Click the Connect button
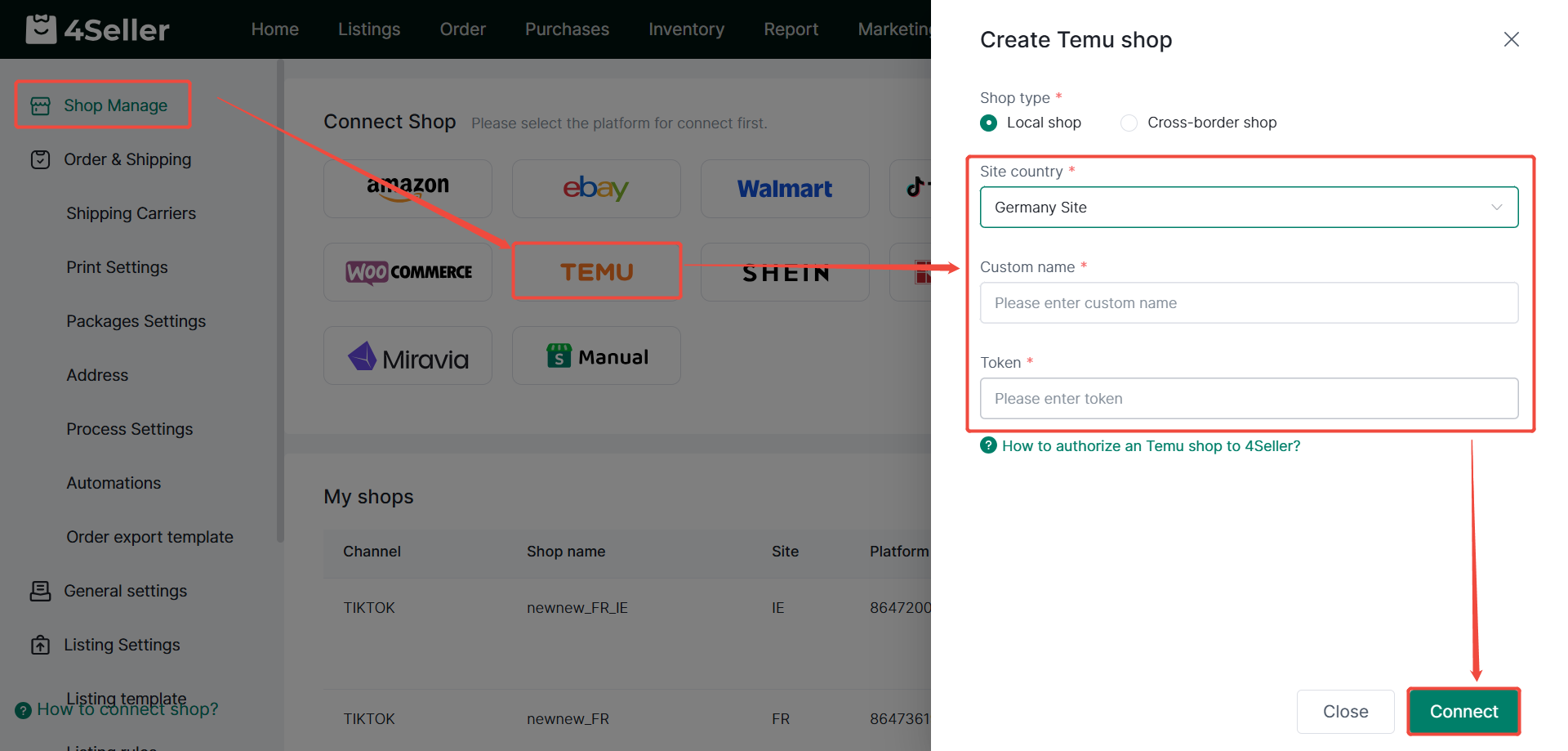The width and height of the screenshot is (1568, 751). 1463,712
